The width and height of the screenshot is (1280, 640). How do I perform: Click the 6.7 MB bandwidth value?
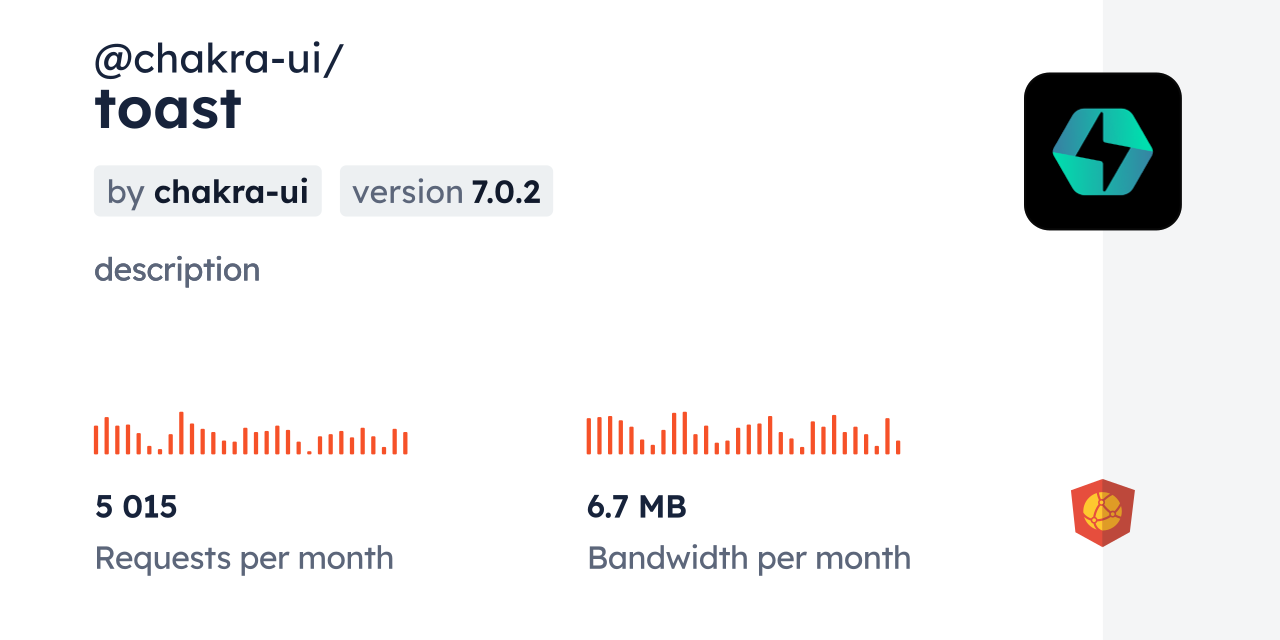636,507
